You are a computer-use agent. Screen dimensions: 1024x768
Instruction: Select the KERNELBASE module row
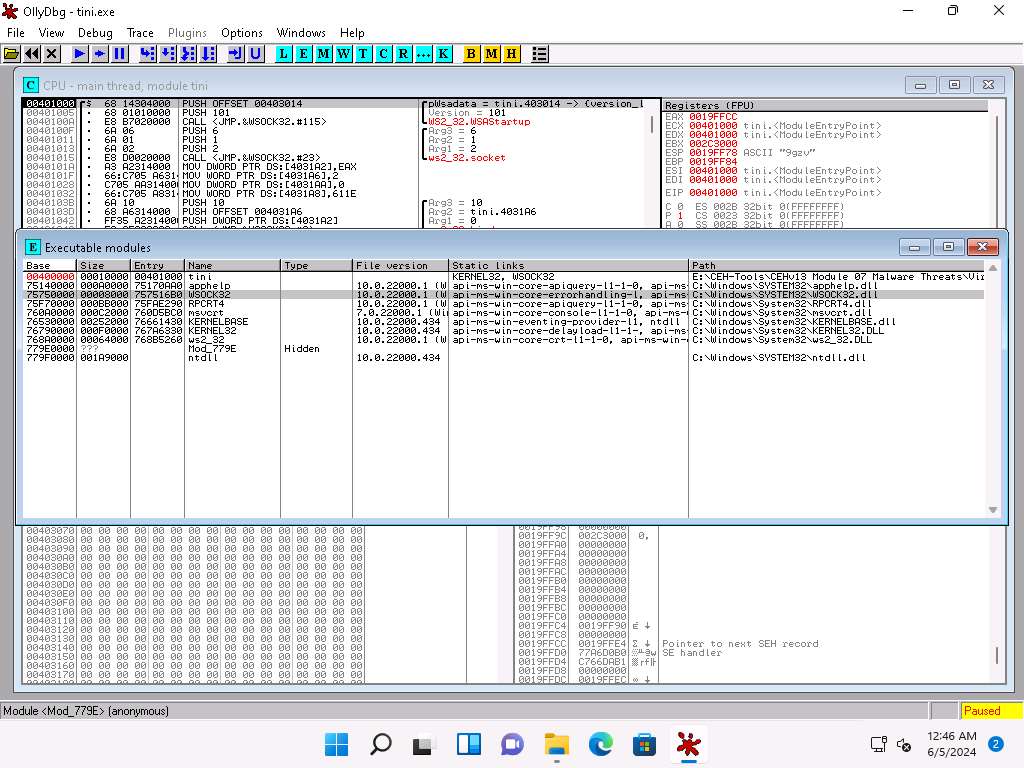218,322
